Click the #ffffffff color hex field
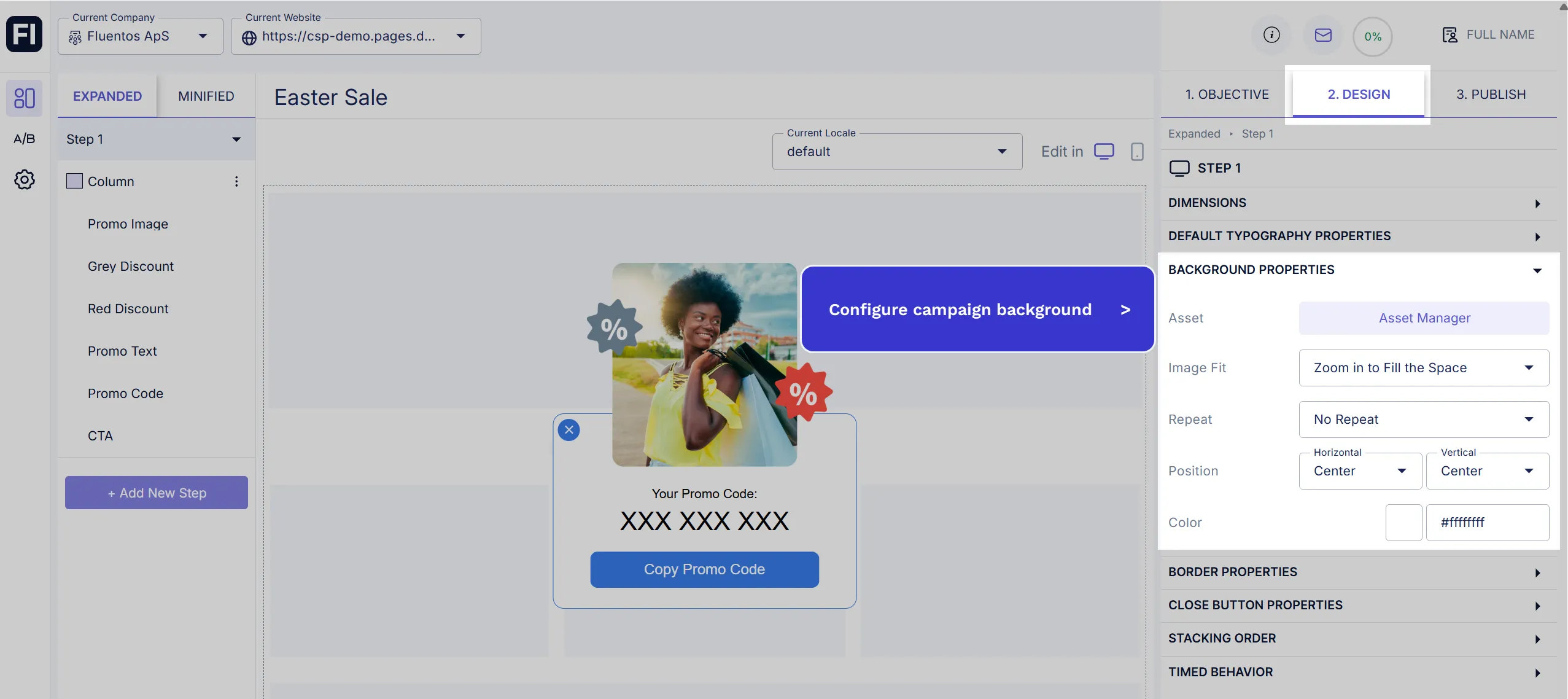Viewport: 1568px width, 699px height. point(1488,523)
